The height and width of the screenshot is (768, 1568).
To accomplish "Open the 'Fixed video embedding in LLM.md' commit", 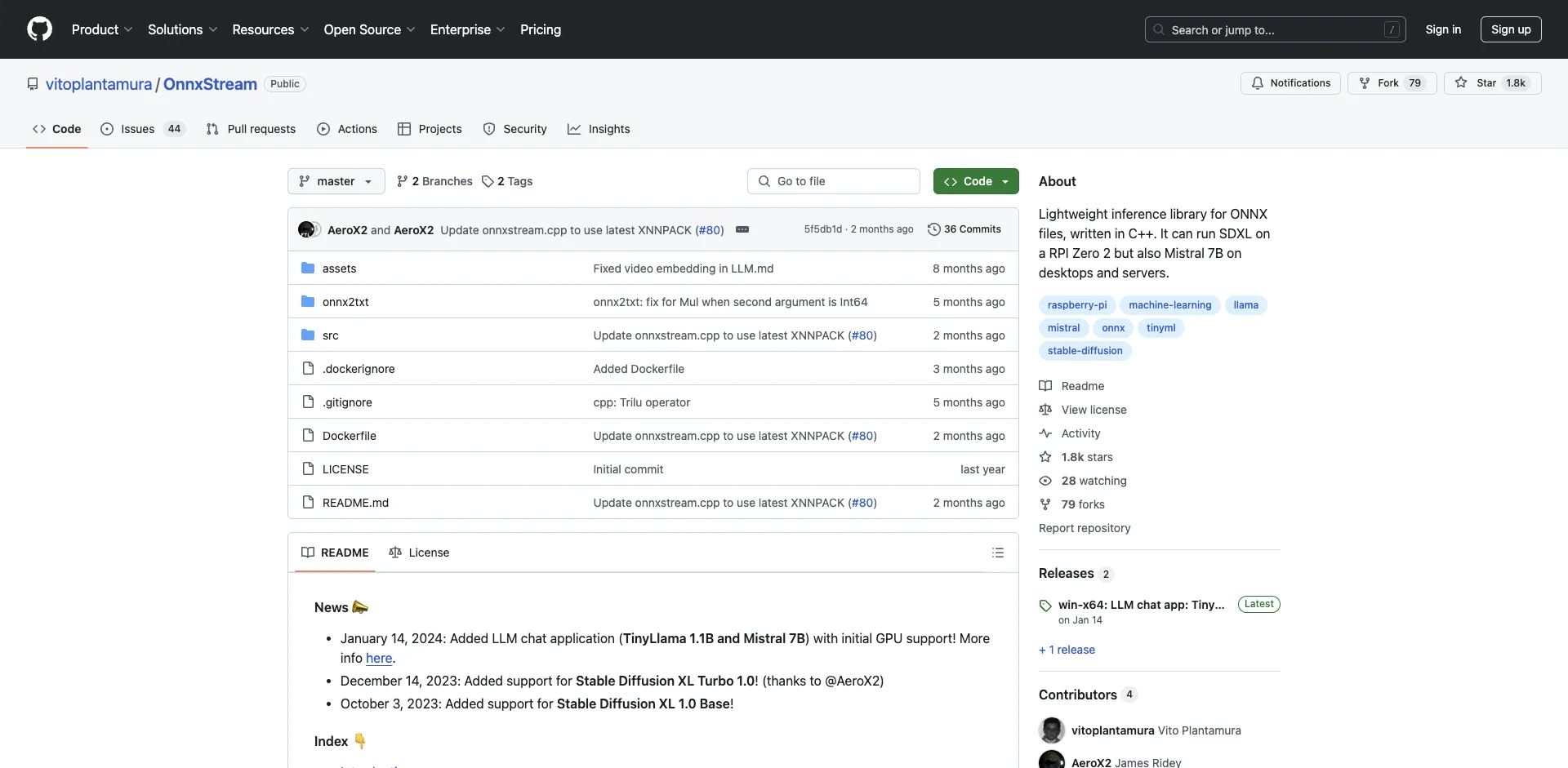I will (684, 269).
